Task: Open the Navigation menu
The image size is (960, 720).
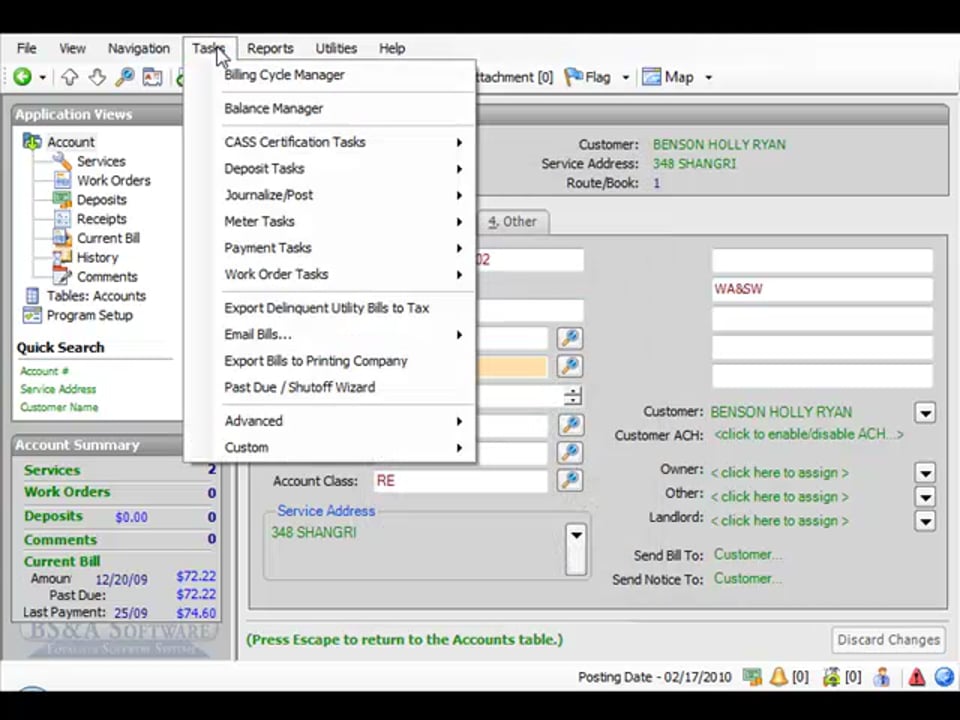Action: point(139,48)
